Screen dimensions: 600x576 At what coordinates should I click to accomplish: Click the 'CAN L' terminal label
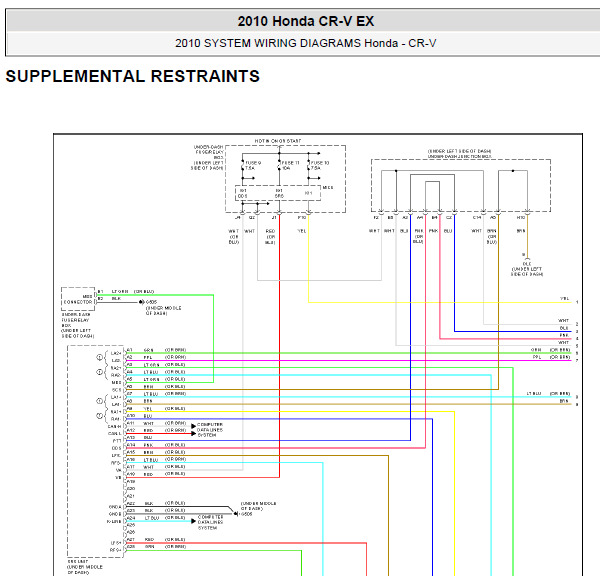[115, 434]
